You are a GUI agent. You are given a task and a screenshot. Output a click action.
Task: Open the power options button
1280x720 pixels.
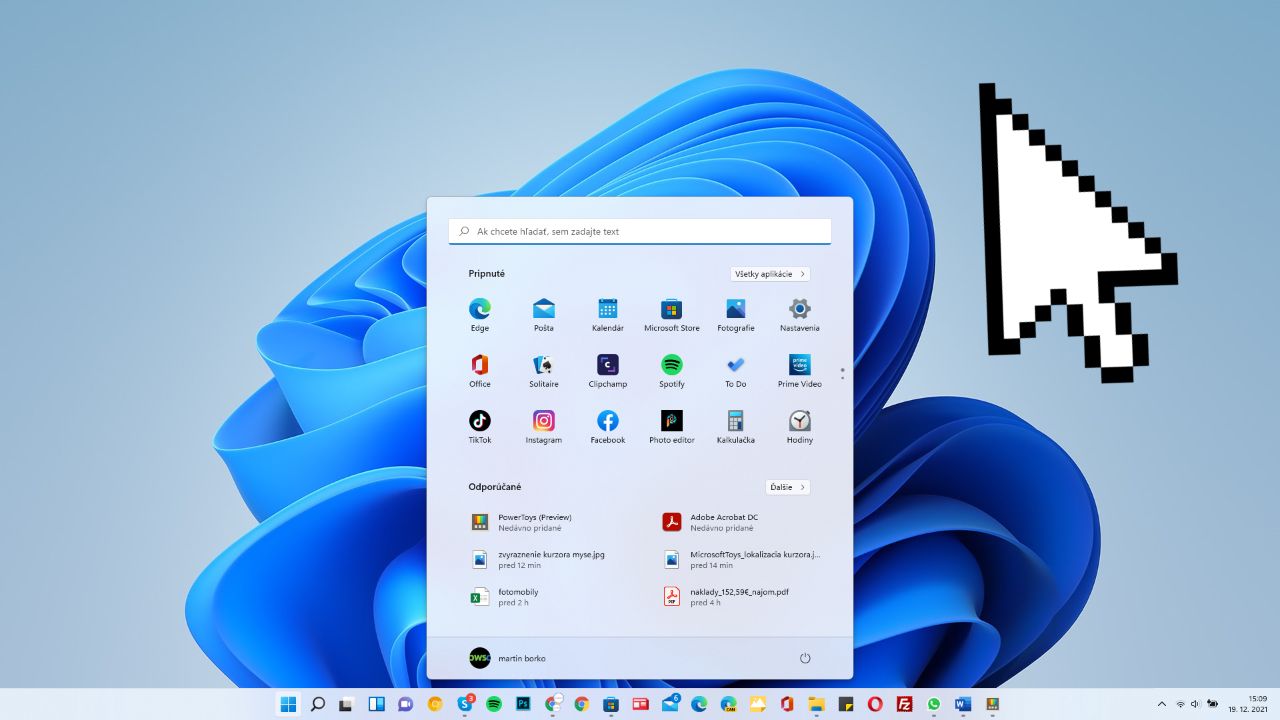(x=805, y=658)
